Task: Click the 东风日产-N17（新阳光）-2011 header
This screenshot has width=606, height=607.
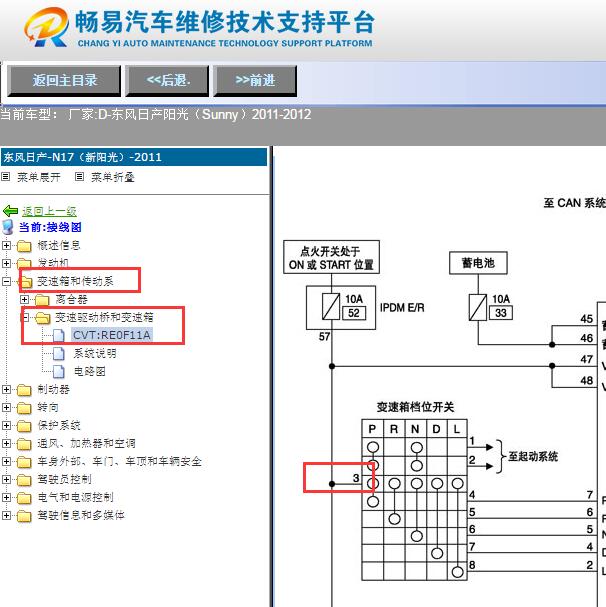Action: pyautogui.click(x=134, y=157)
